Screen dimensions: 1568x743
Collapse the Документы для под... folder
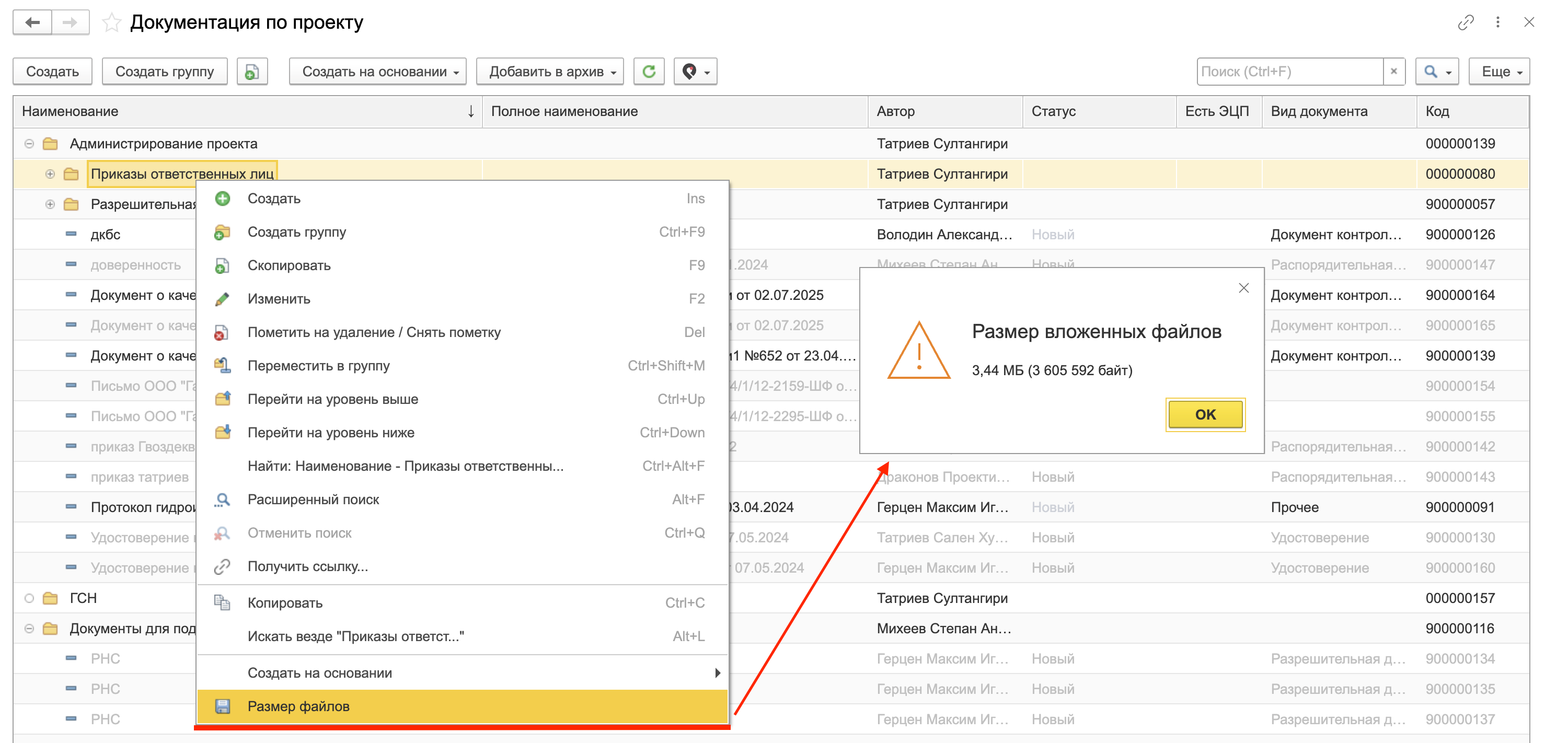click(x=29, y=629)
